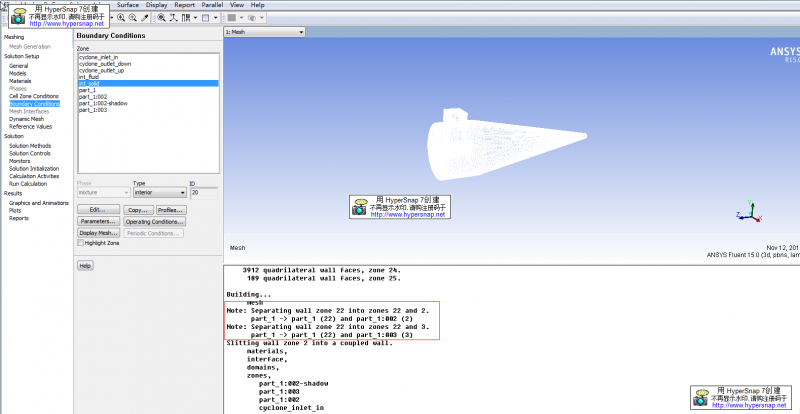Click the Profiles... button
Screen dimensions: 800x414
[x=171, y=210]
